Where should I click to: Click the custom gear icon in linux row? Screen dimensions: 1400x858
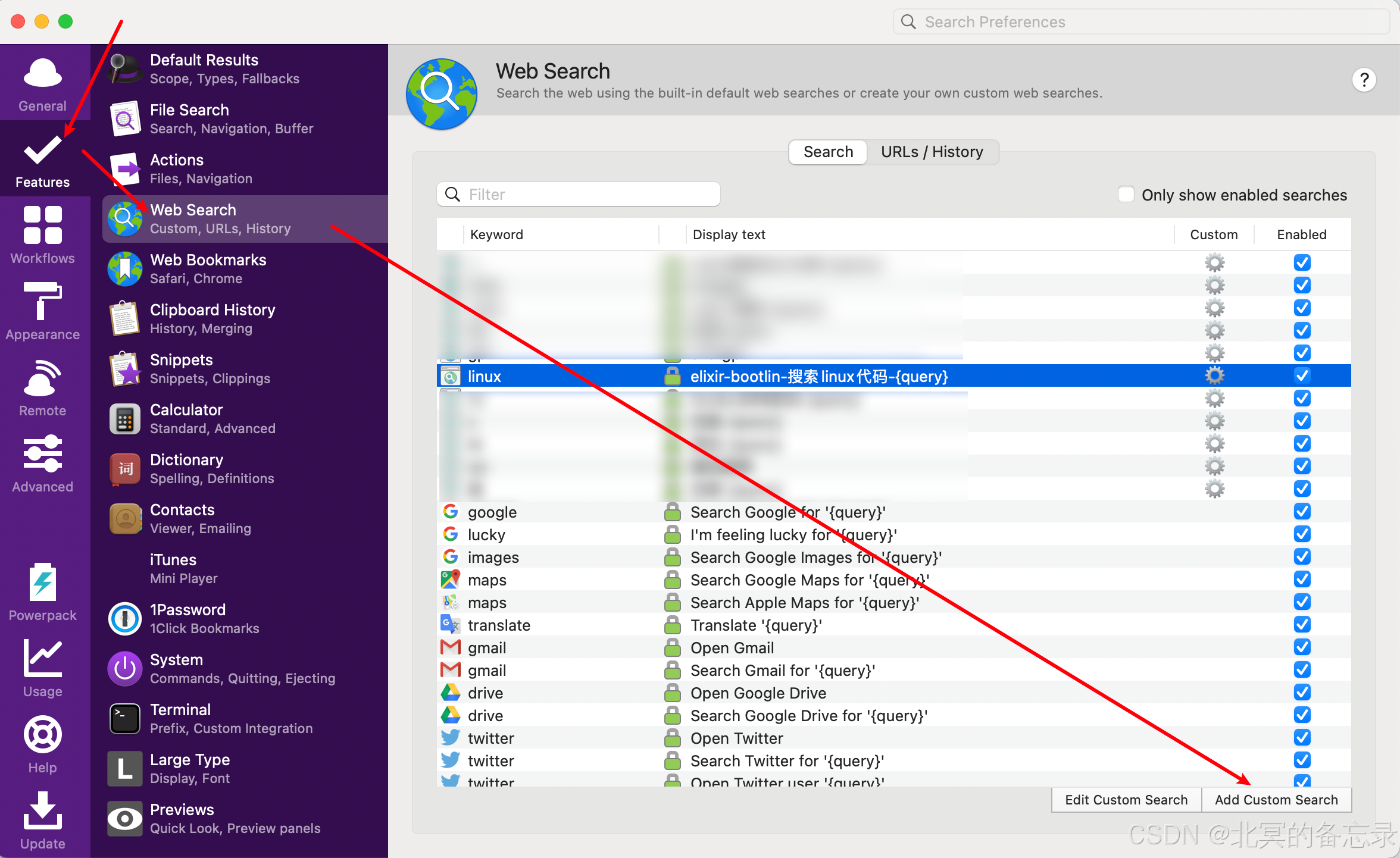pyautogui.click(x=1214, y=375)
